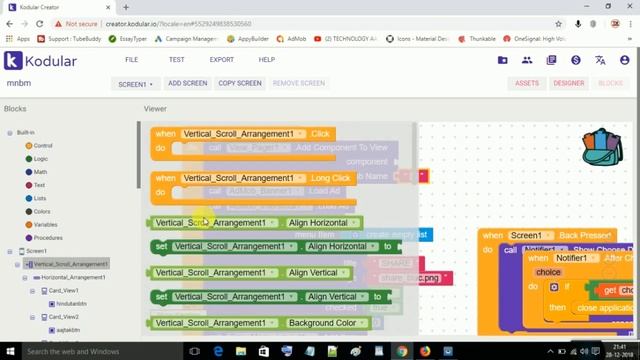Open the Procedures blocks category

coord(44,238)
